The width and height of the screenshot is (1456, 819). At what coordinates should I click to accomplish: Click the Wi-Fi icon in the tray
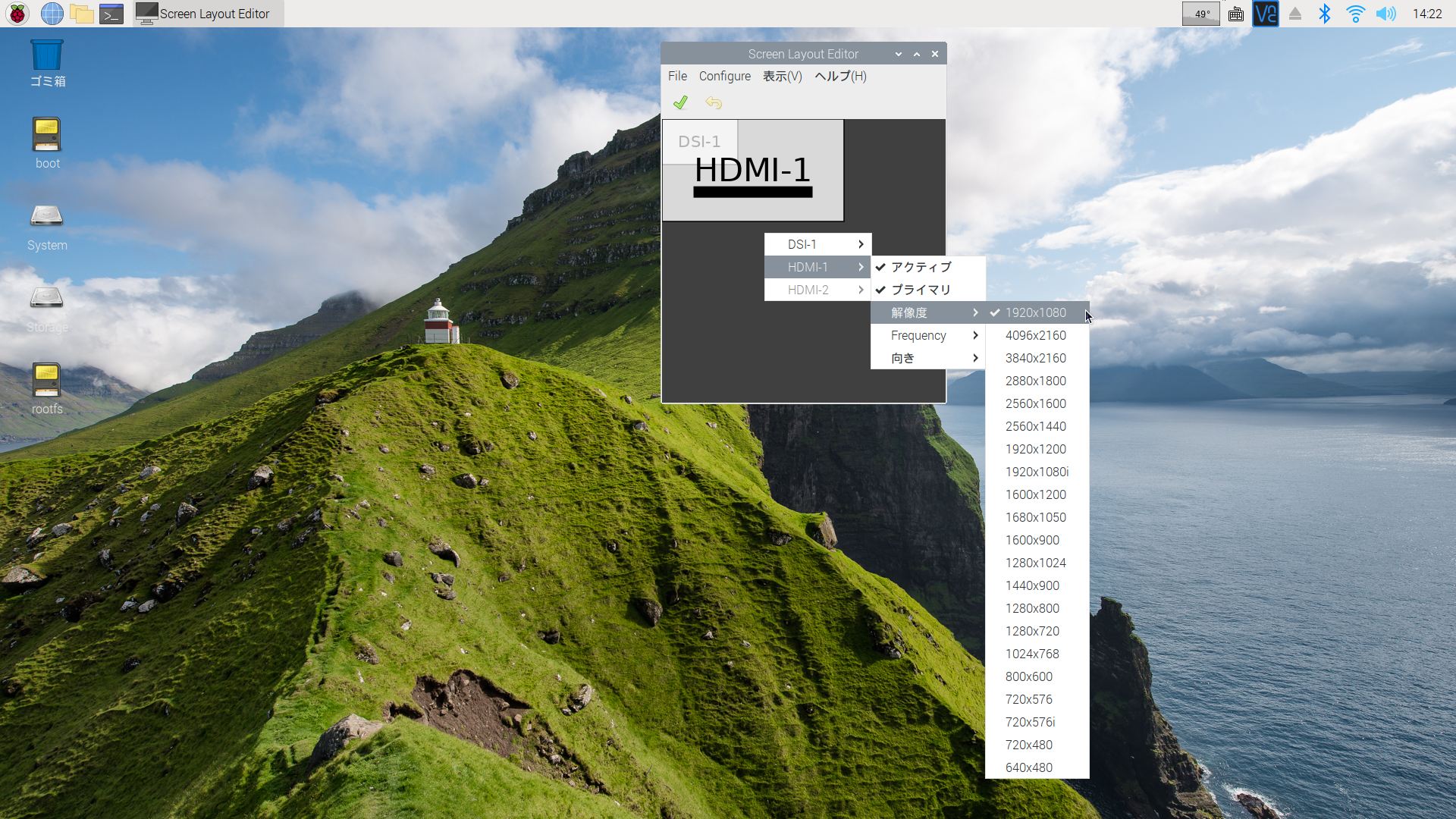(x=1355, y=13)
